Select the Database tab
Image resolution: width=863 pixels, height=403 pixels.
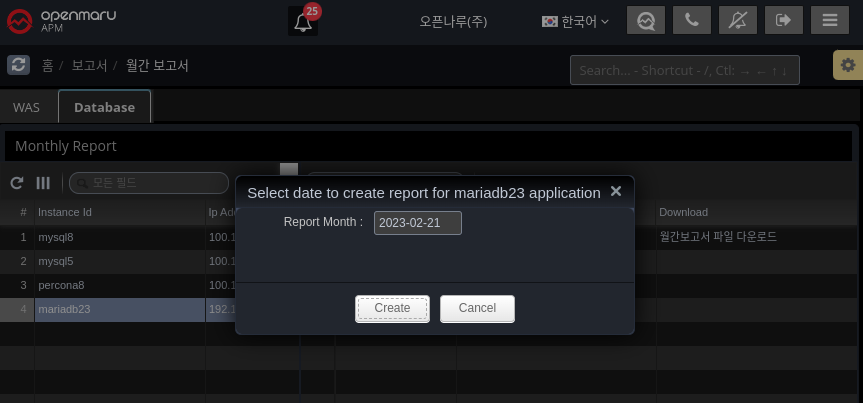click(x=104, y=107)
